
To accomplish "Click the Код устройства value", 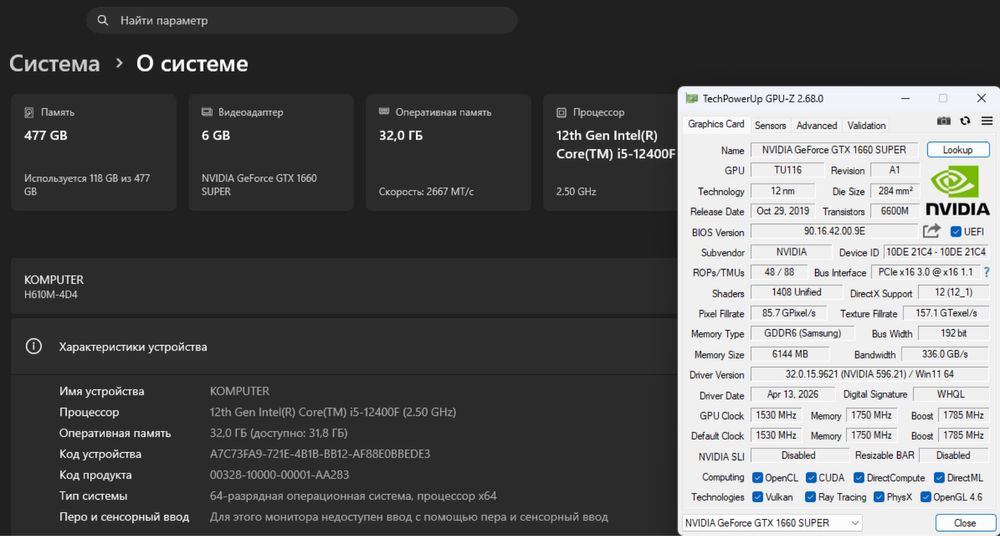I will pyautogui.click(x=320, y=454).
